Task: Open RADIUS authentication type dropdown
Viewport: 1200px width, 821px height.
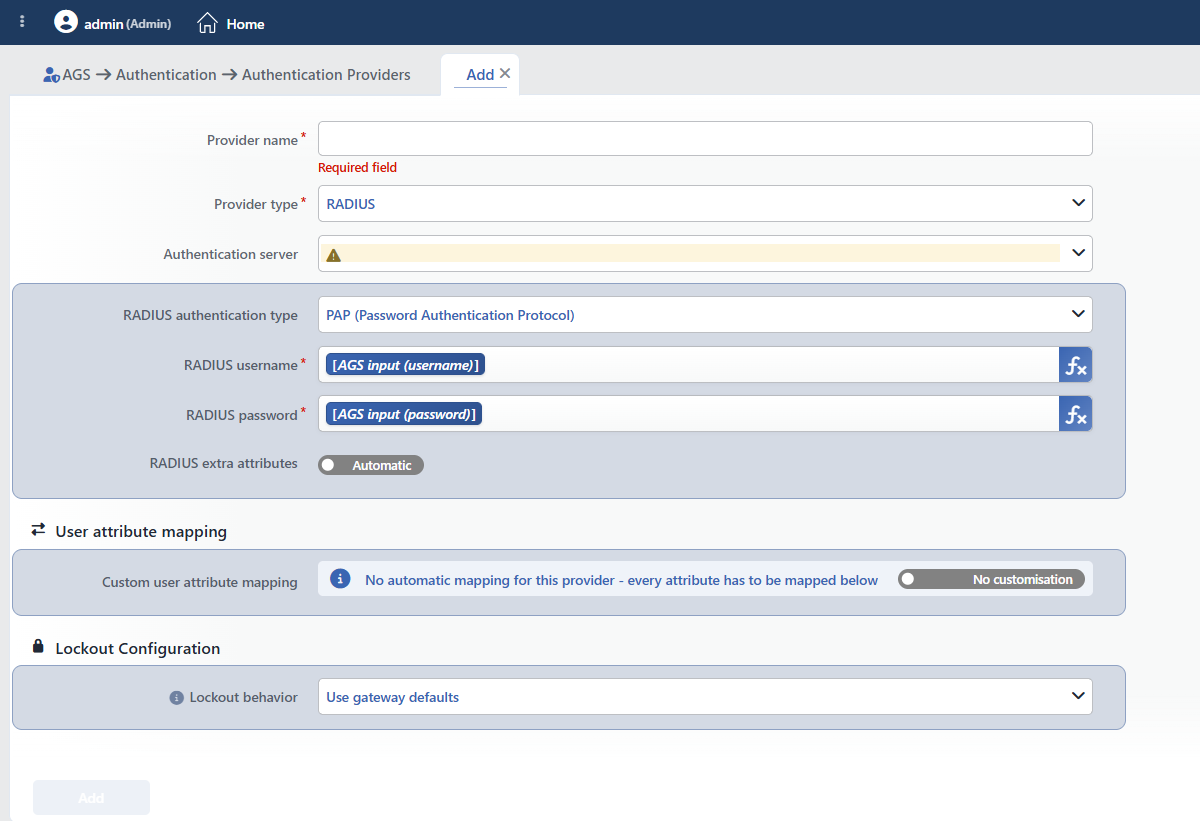Action: tap(705, 315)
